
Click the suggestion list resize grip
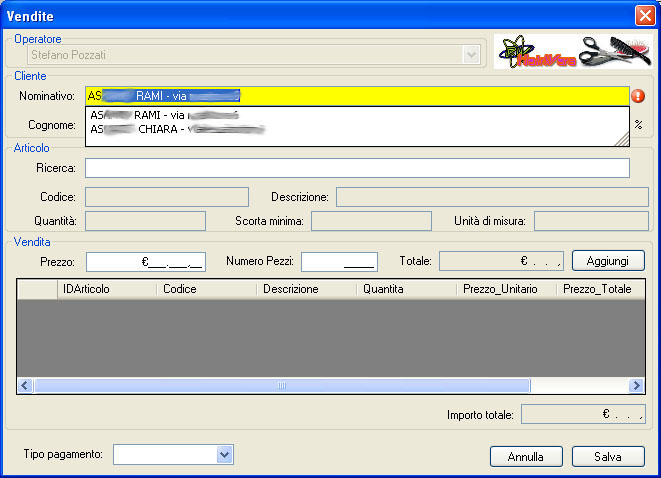coord(622,139)
